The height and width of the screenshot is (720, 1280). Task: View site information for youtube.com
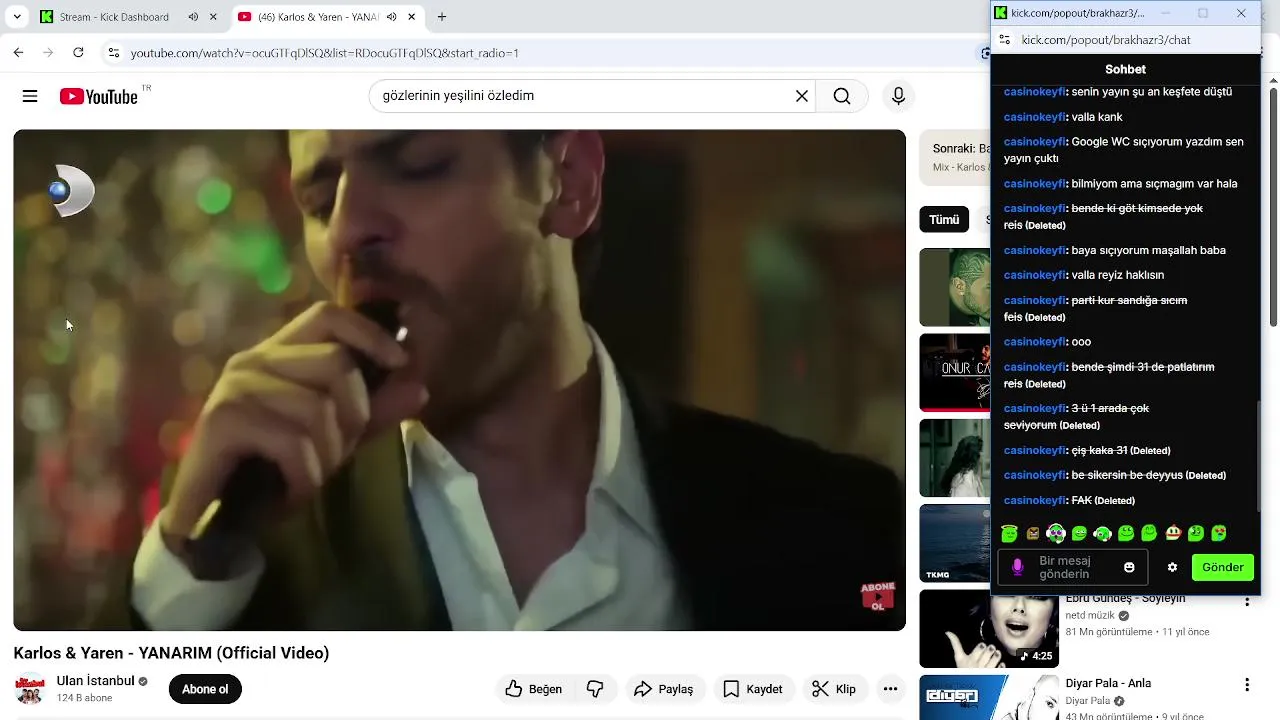(113, 52)
